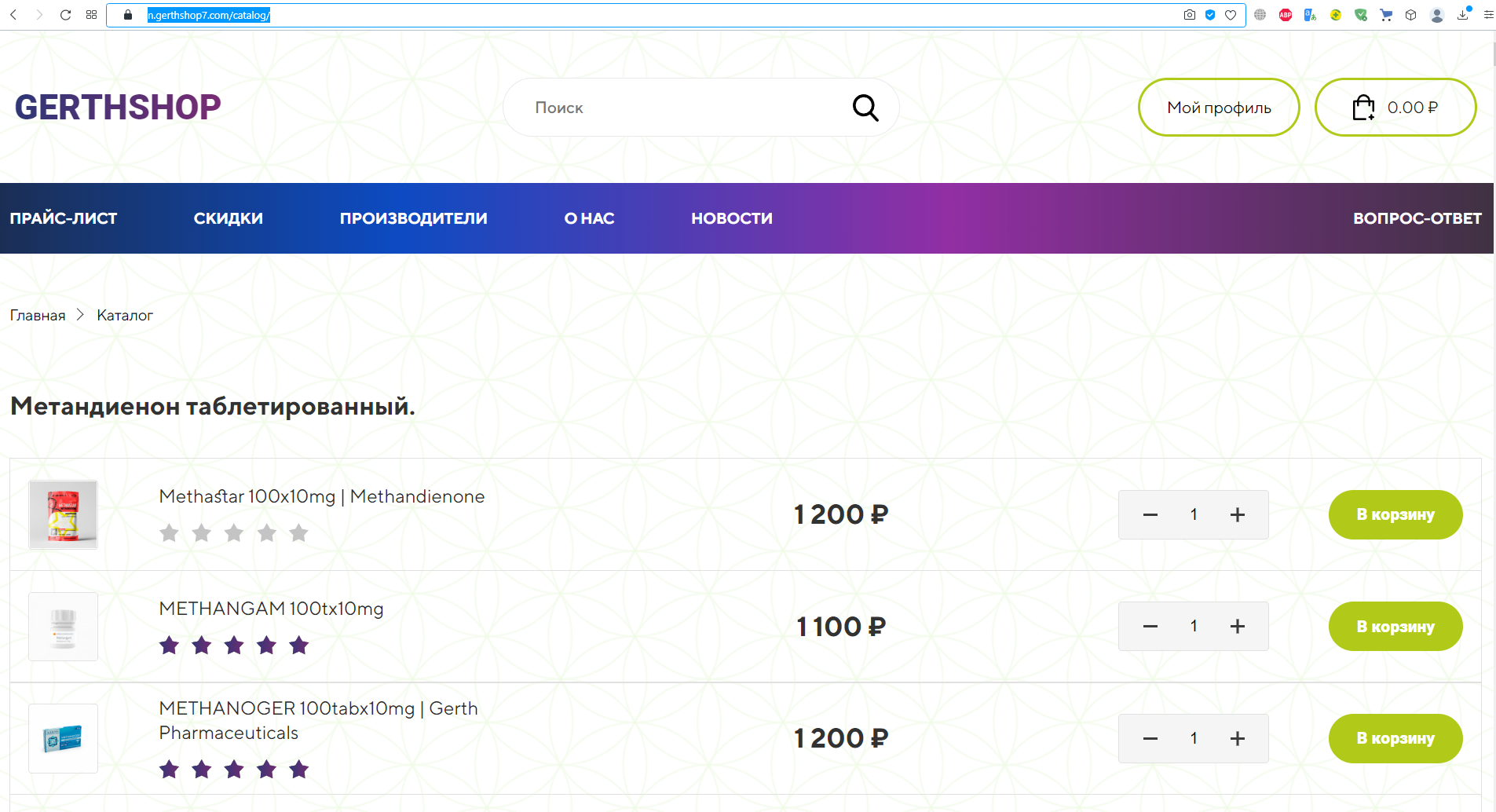Open the ВОПРОС-ОТВЕТ menu page

pos(1417,218)
